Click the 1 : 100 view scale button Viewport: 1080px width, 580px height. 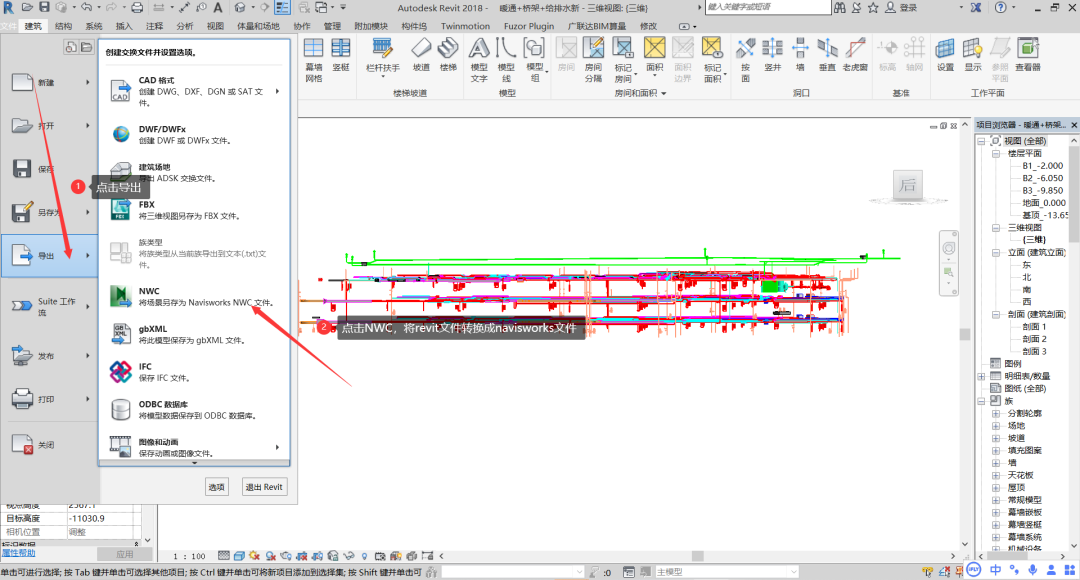[189, 556]
